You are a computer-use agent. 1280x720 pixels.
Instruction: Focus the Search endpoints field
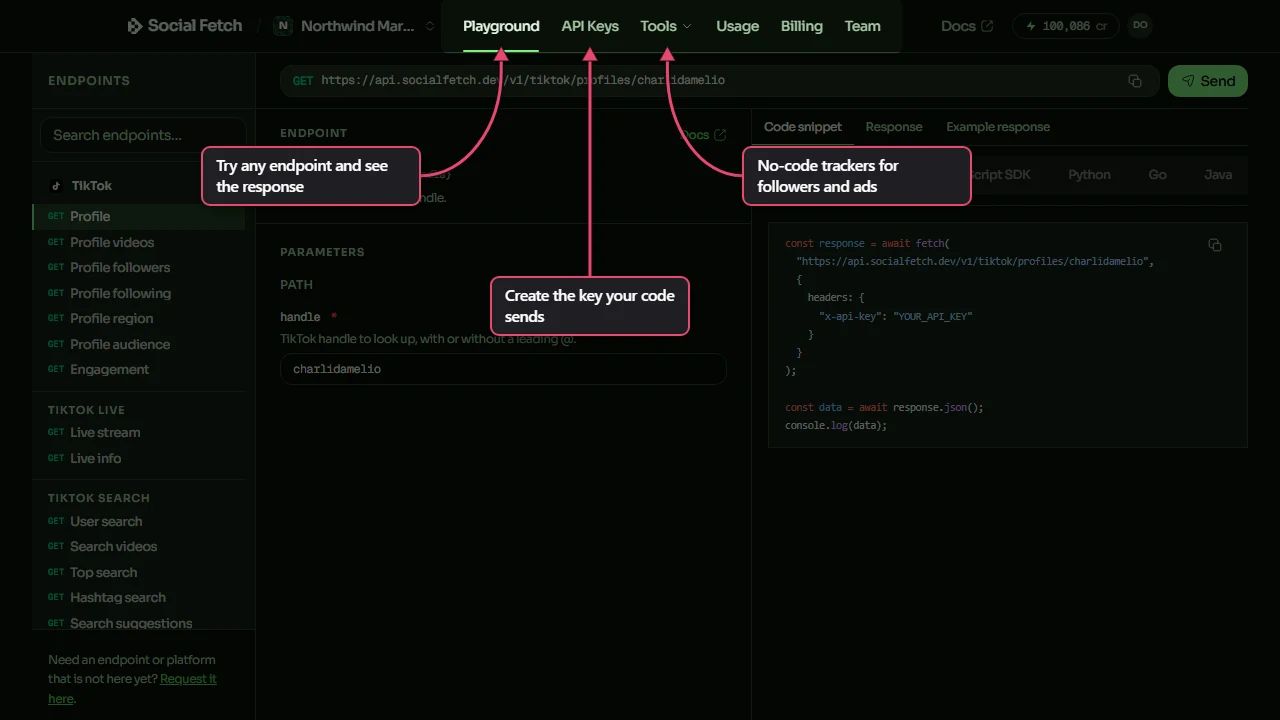(143, 135)
